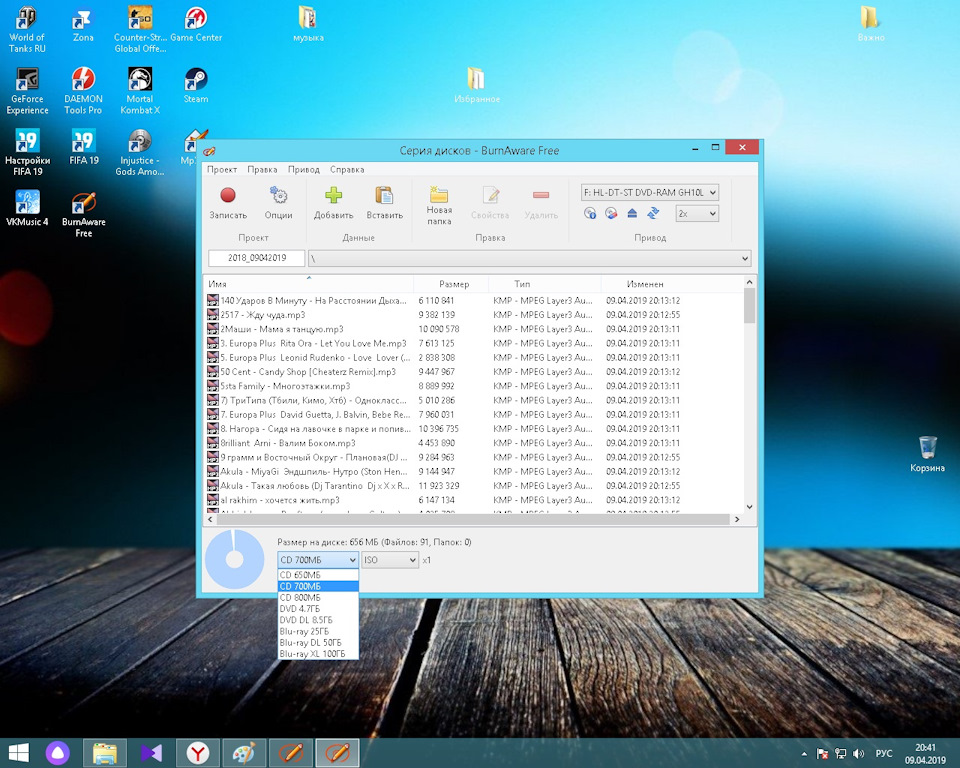
Task: Click the Alice assistant taskbar icon
Action: coord(58,753)
